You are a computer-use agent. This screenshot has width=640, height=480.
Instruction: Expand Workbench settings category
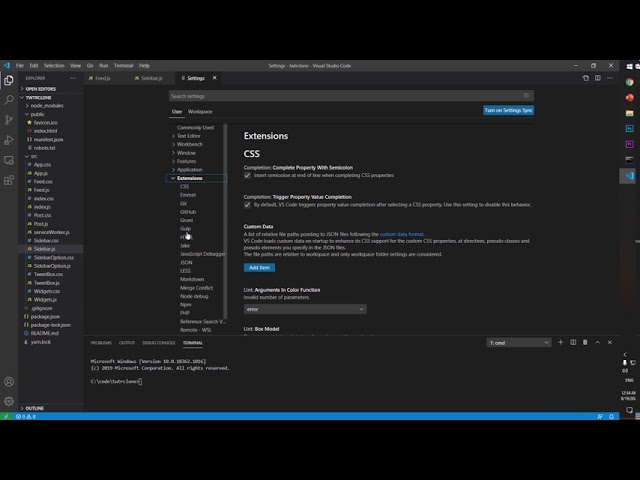[187, 144]
